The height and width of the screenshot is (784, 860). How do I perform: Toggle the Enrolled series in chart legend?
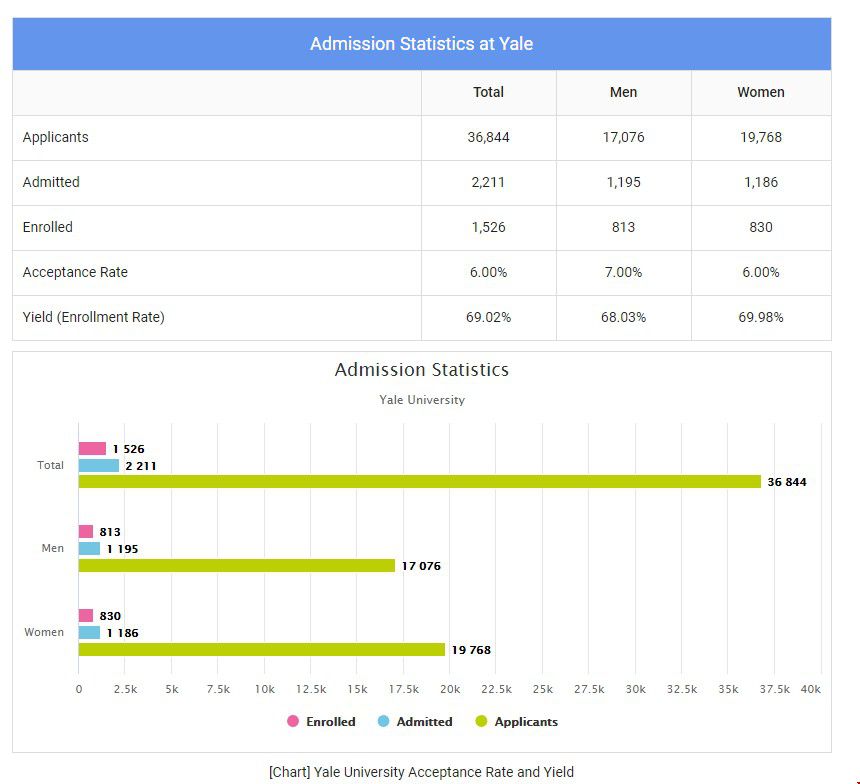coord(321,721)
